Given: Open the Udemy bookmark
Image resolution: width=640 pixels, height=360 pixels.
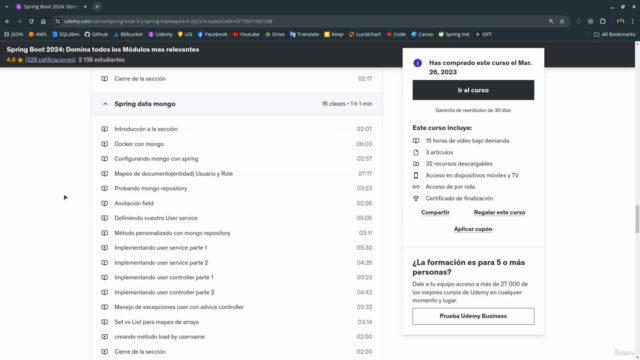Looking at the screenshot, I should 160,34.
